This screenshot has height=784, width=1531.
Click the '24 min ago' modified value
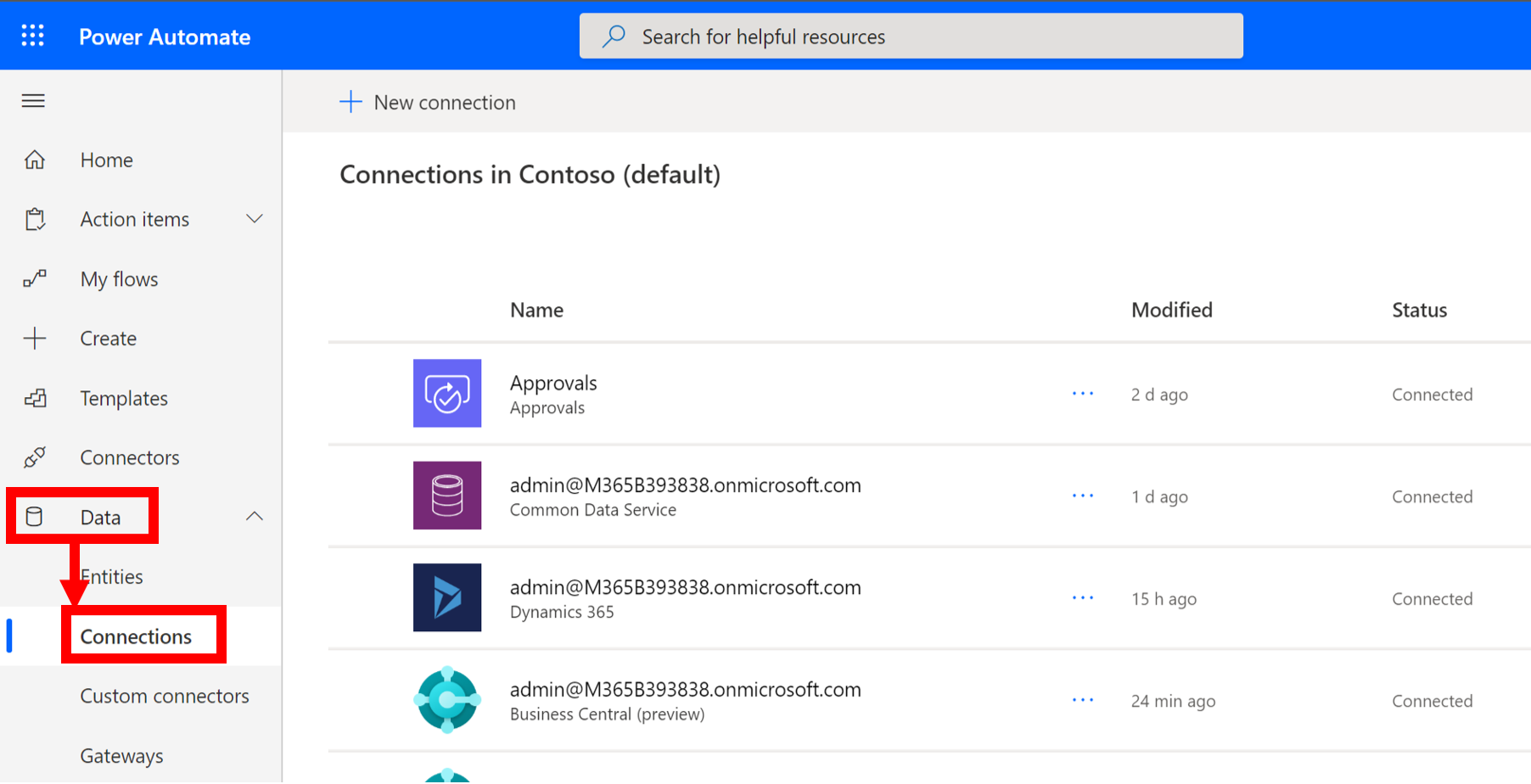[1173, 701]
